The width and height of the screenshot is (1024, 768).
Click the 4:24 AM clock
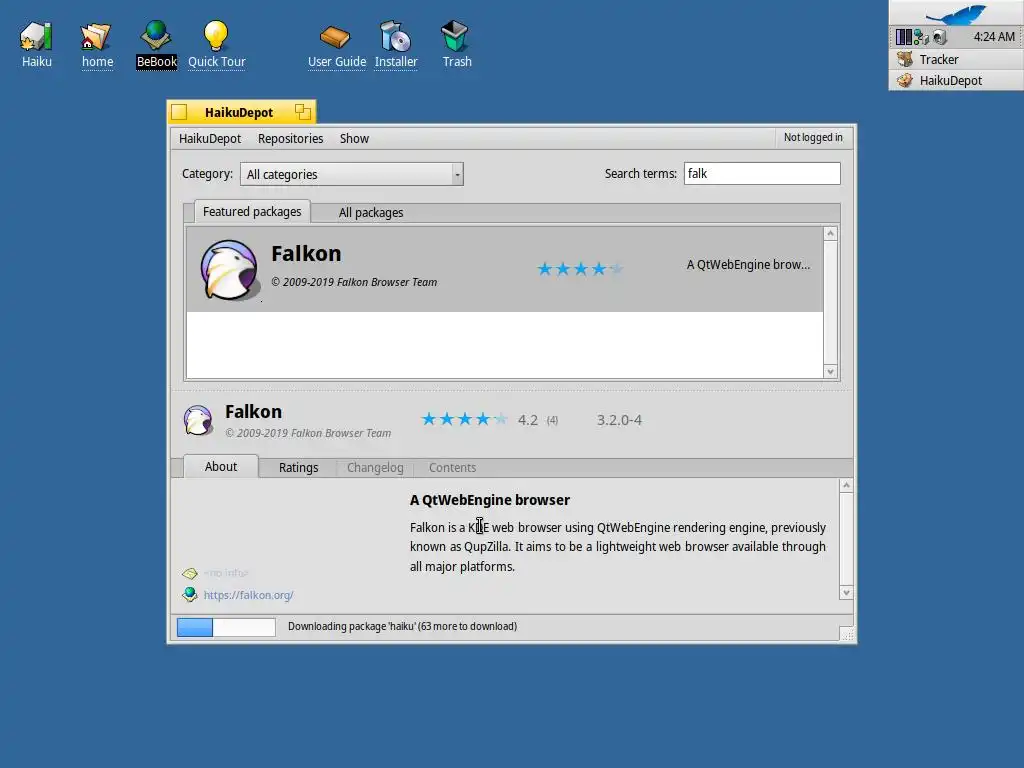point(993,37)
